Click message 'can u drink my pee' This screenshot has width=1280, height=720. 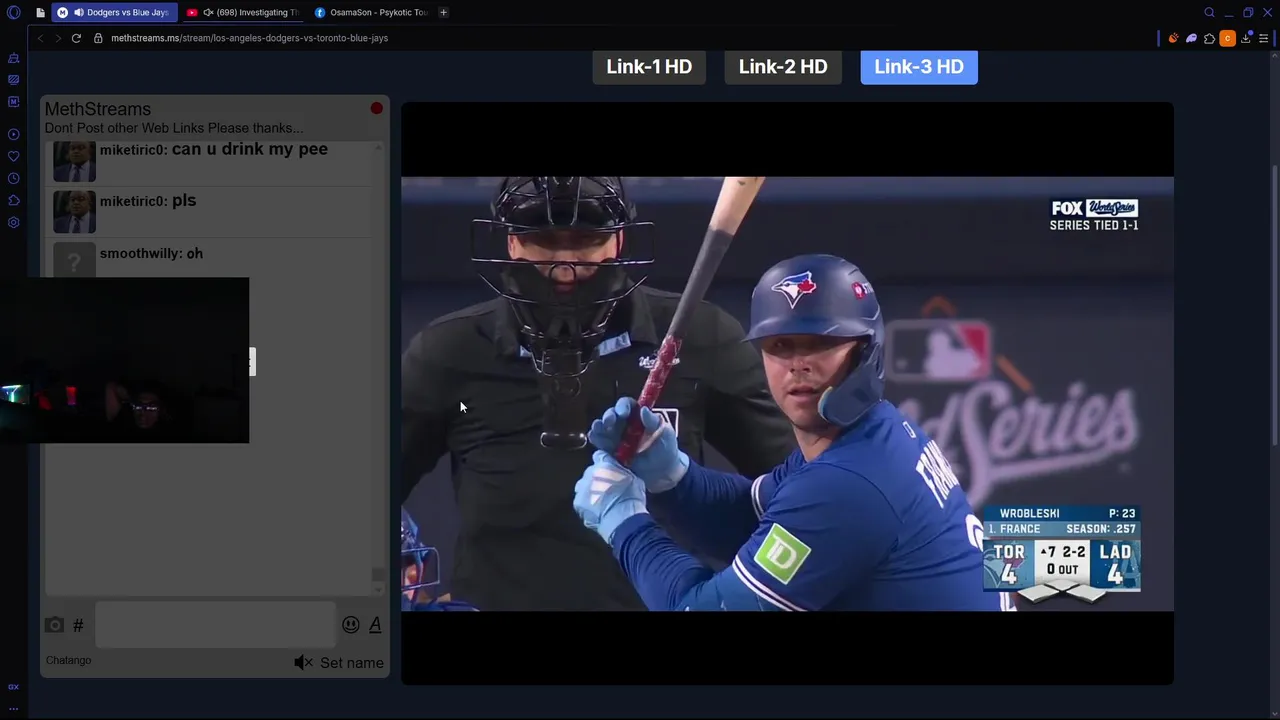250,149
